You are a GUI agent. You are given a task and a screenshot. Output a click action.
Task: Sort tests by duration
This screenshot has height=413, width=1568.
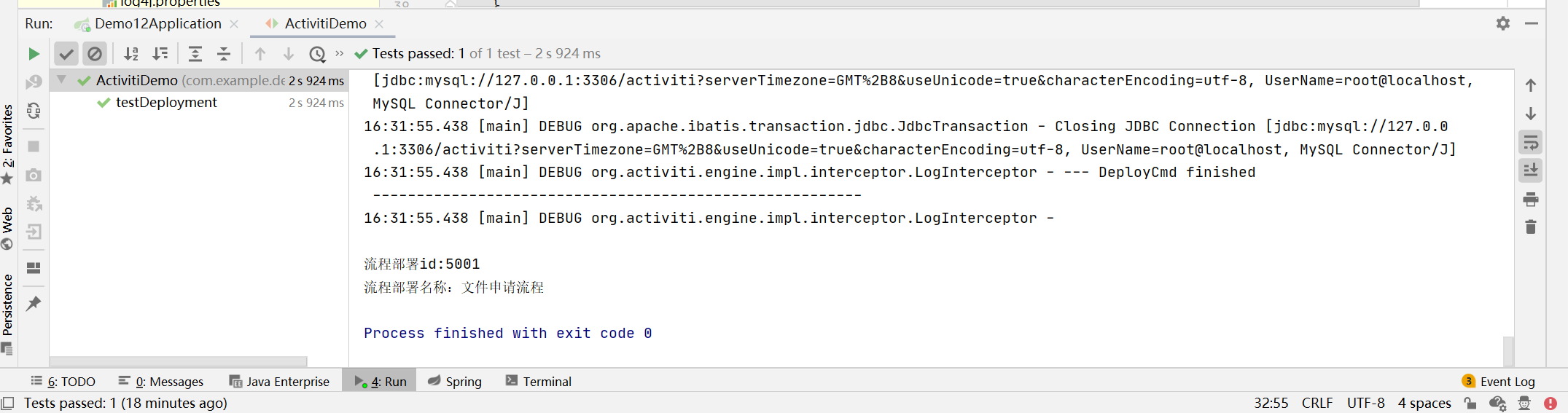pos(160,54)
